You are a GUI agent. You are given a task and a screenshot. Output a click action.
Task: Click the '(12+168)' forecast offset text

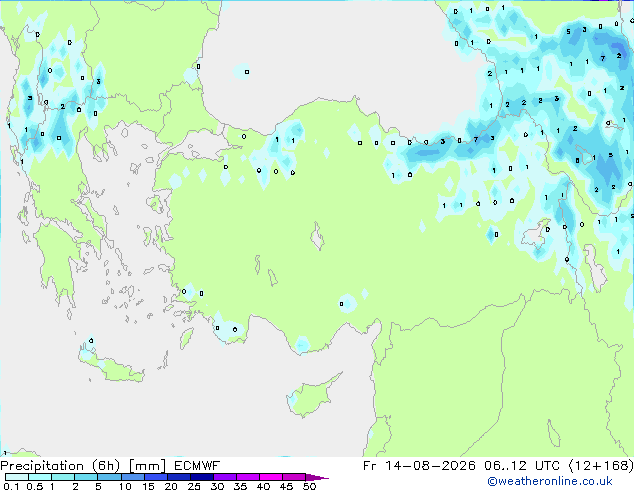[601, 466]
